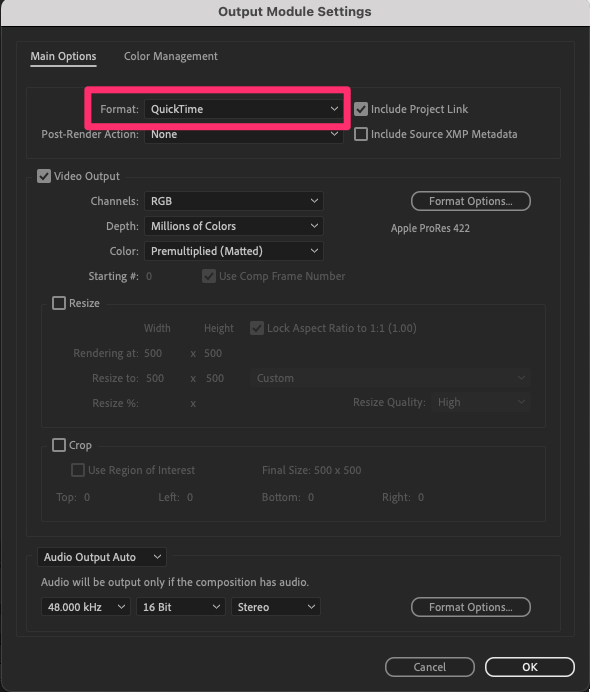
Task: Enable the Crop checkbox
Action: [59, 445]
